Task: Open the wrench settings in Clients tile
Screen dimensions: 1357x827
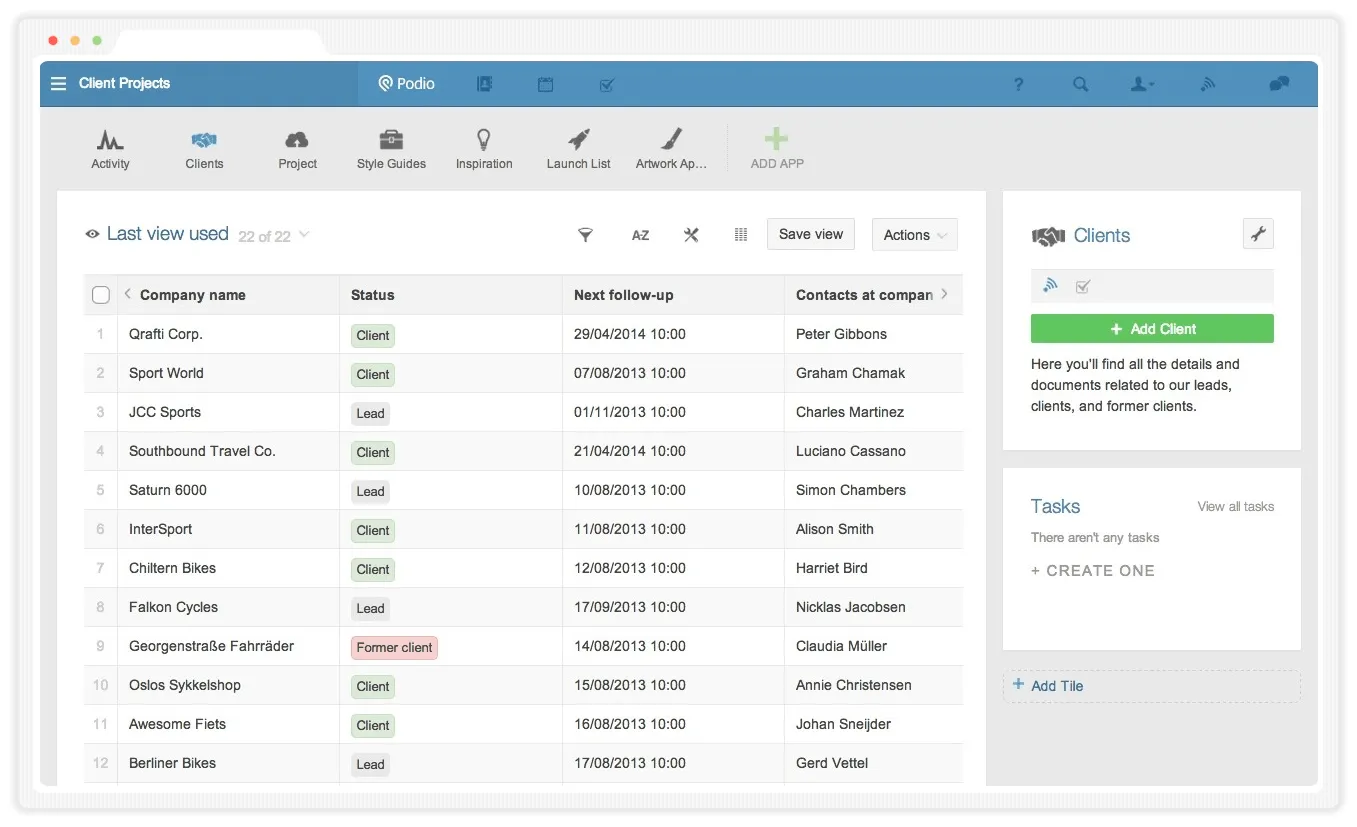Action: [1258, 234]
